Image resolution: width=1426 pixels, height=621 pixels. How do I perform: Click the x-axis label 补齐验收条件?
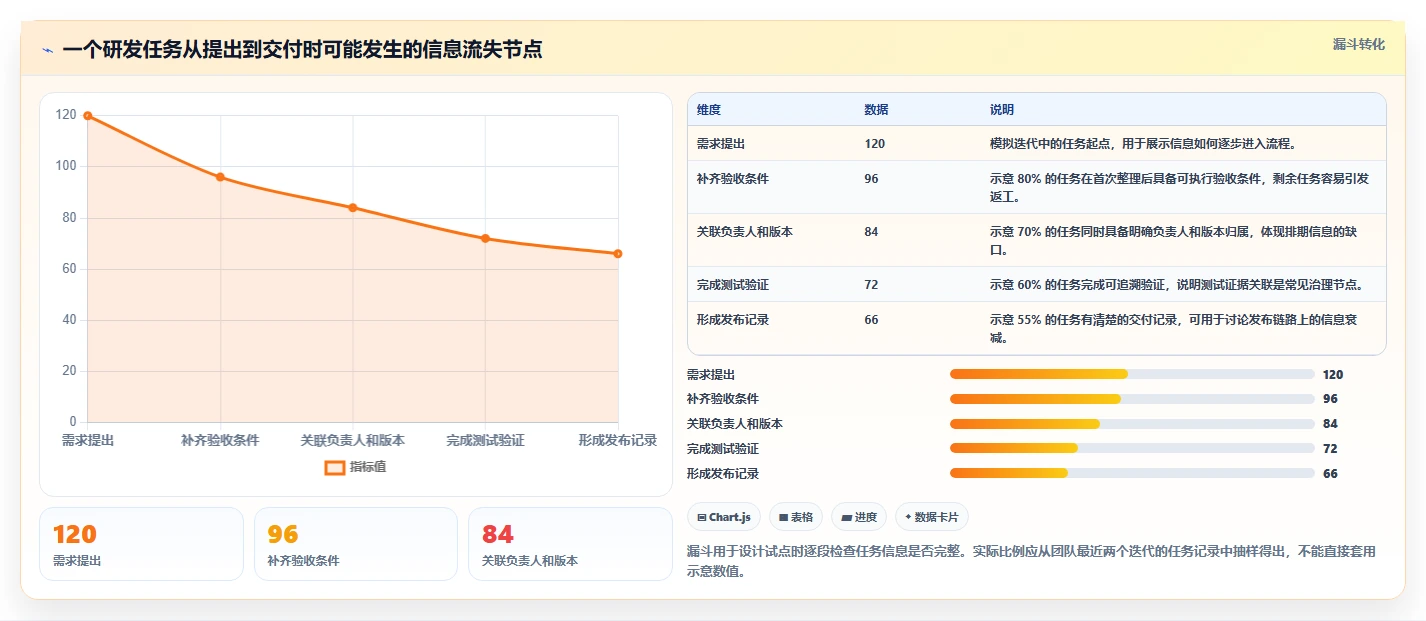point(220,441)
